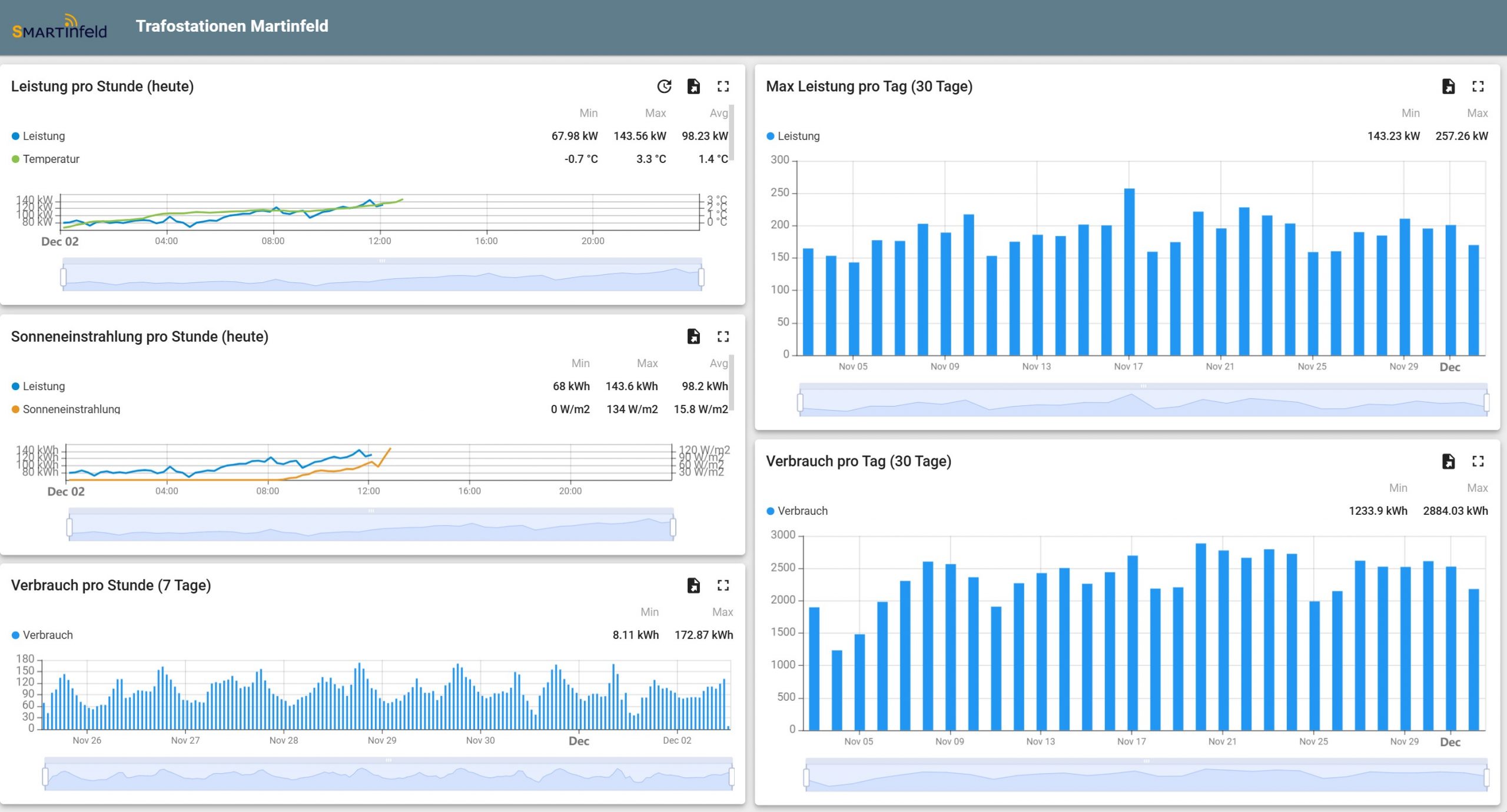Fullscreen the Verbrauch pro Stunde (7 Tage) widget

coord(723,585)
